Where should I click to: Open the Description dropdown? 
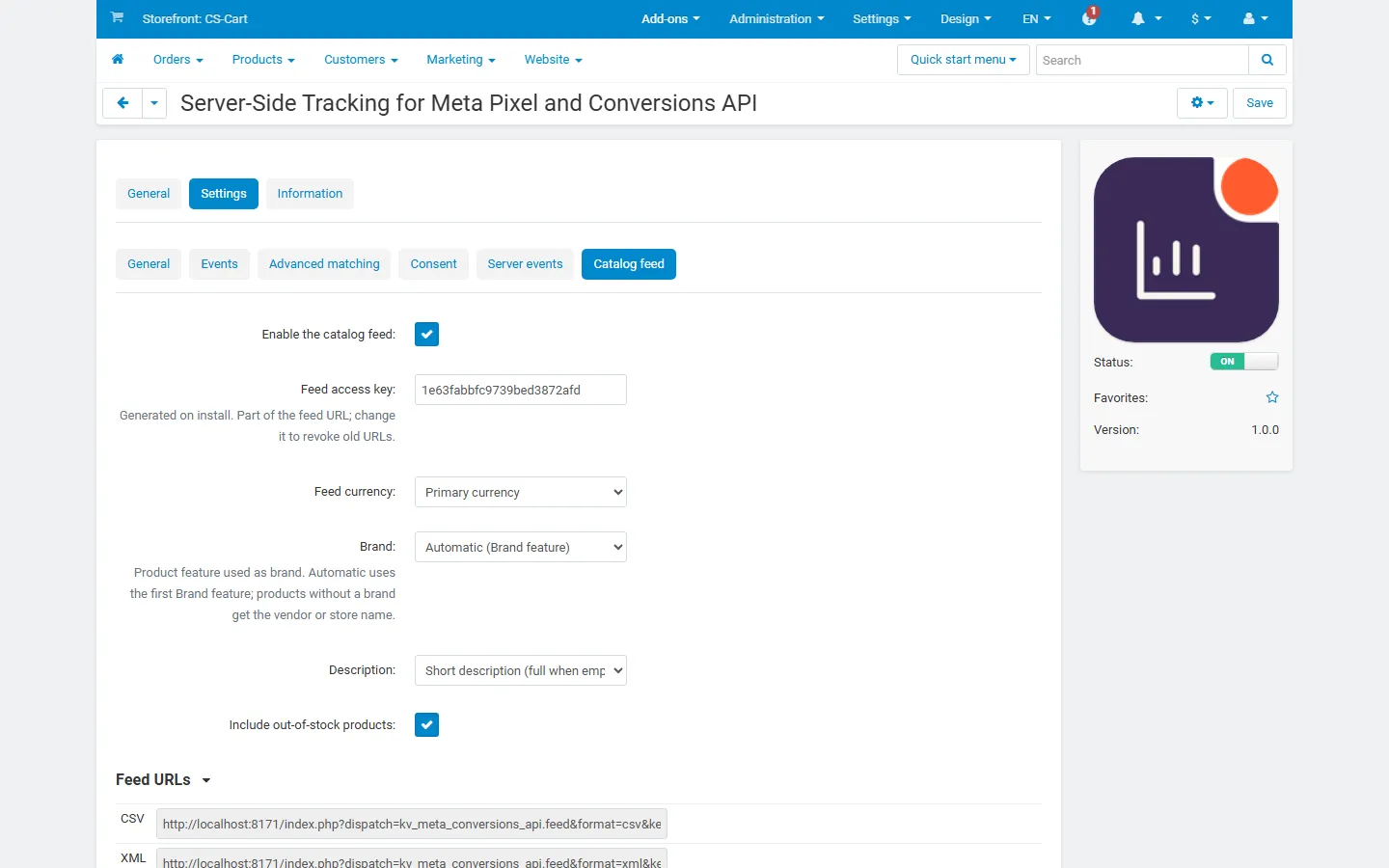pyautogui.click(x=521, y=670)
